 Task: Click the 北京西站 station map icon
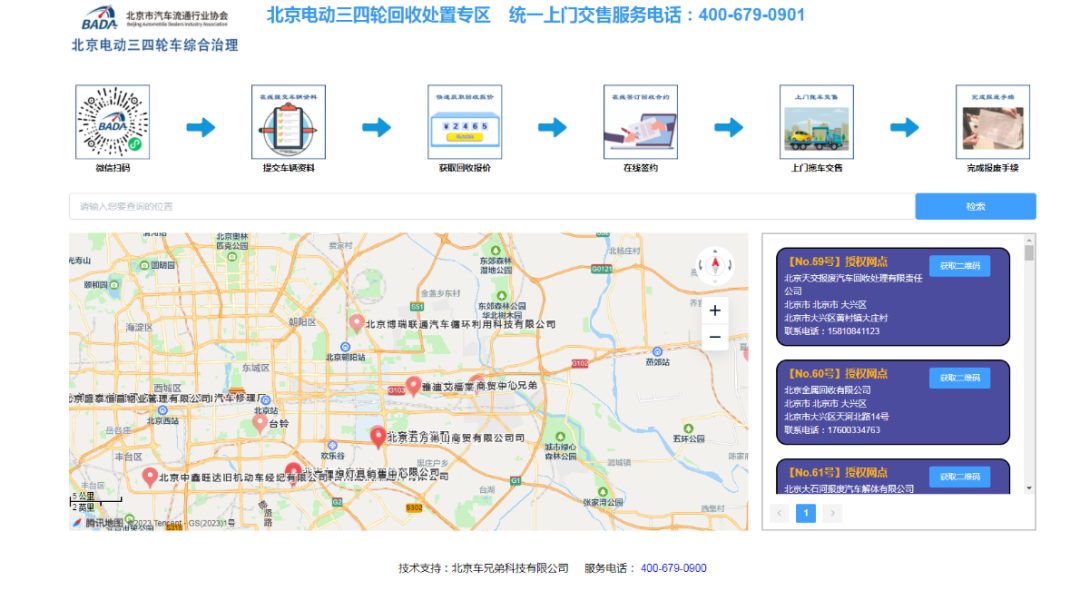pyautogui.click(x=163, y=411)
